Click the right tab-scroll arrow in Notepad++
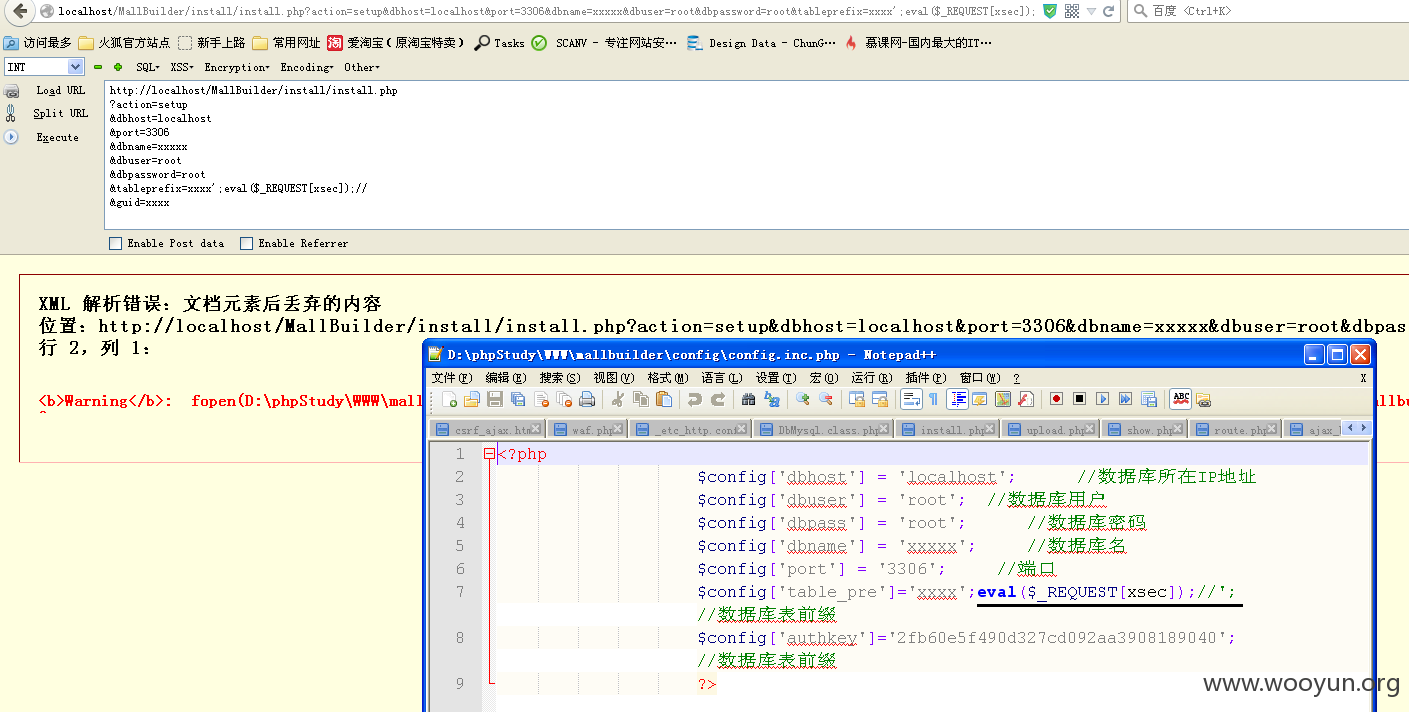 (1363, 428)
